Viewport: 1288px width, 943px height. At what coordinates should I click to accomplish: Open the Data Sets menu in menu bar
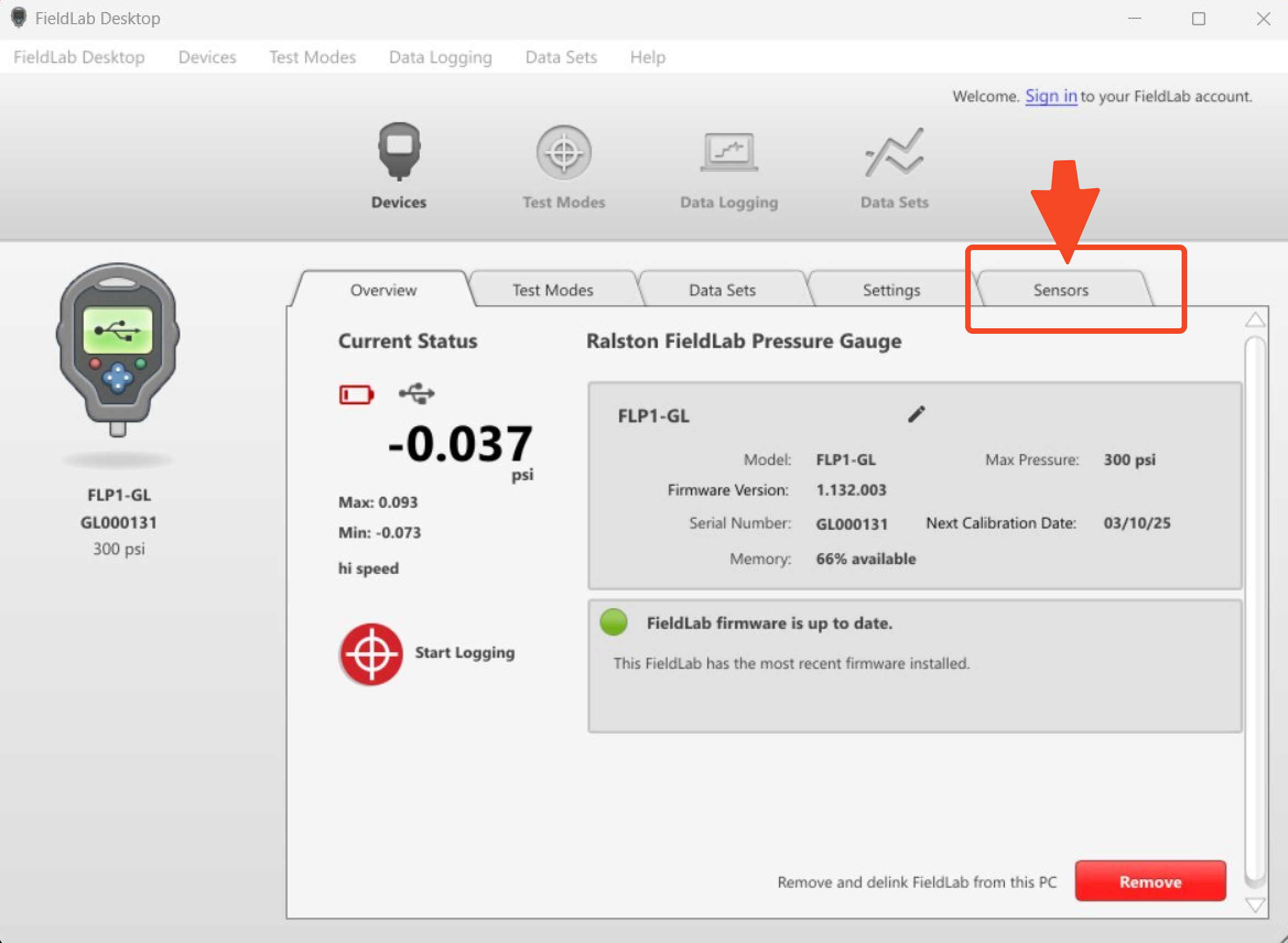[561, 57]
